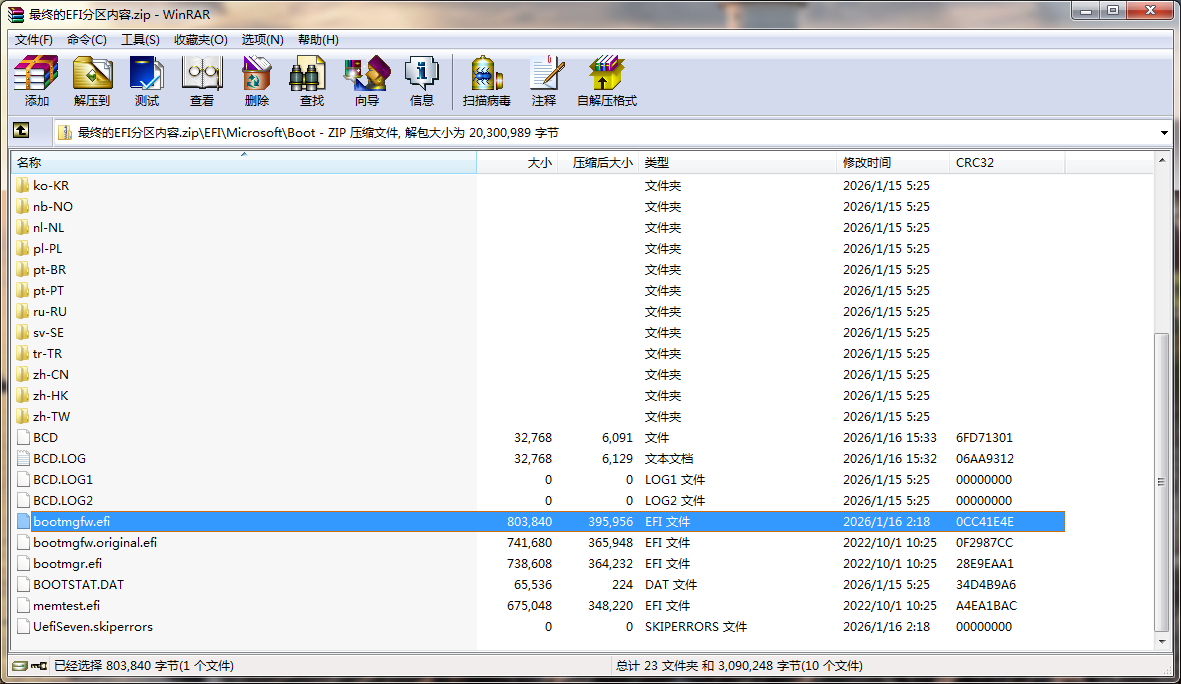Select the bootmgfw.original.efi file
The width and height of the screenshot is (1181, 684).
[95, 542]
